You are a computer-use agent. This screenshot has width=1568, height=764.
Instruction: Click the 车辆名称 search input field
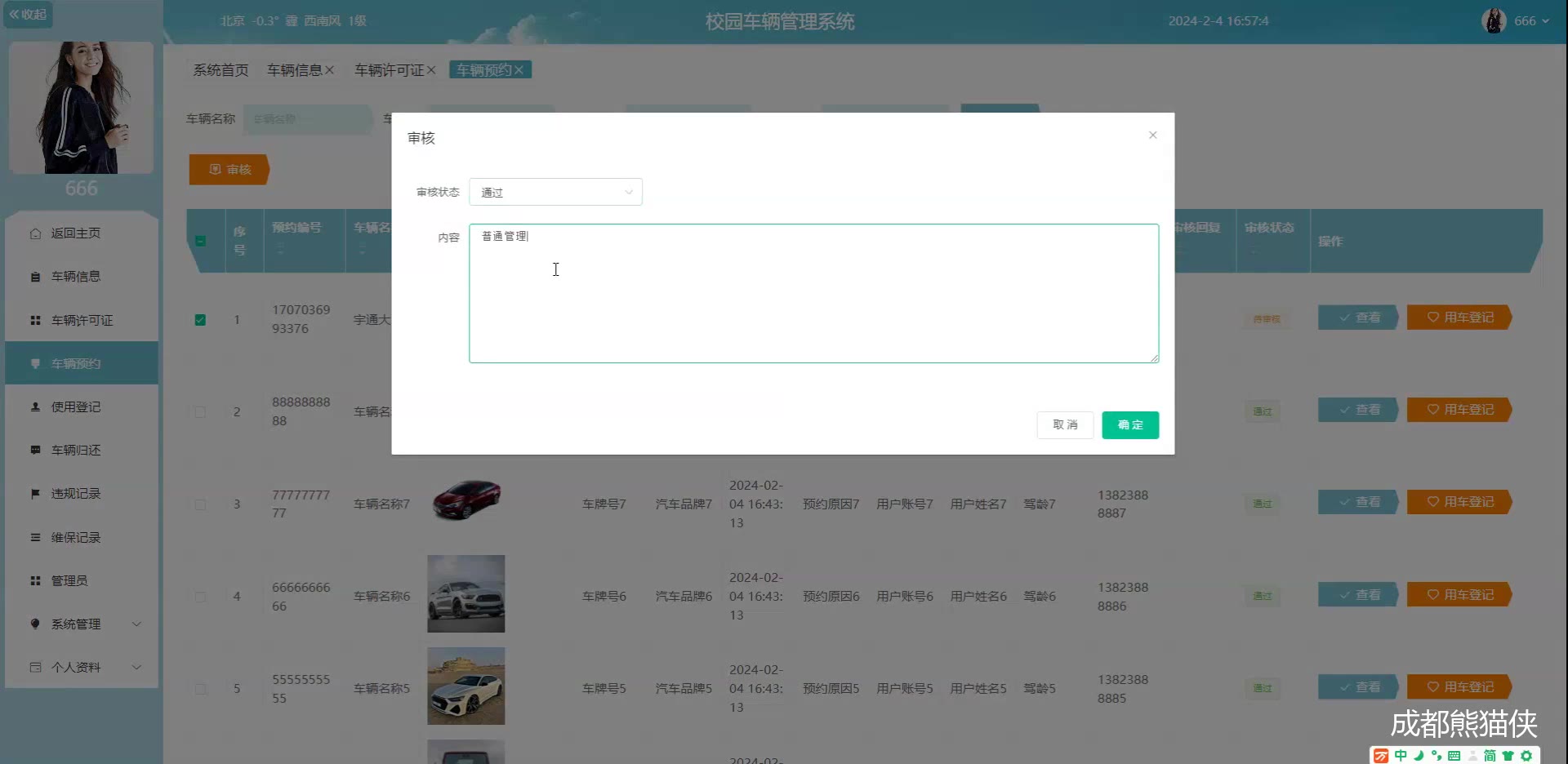pyautogui.click(x=308, y=119)
